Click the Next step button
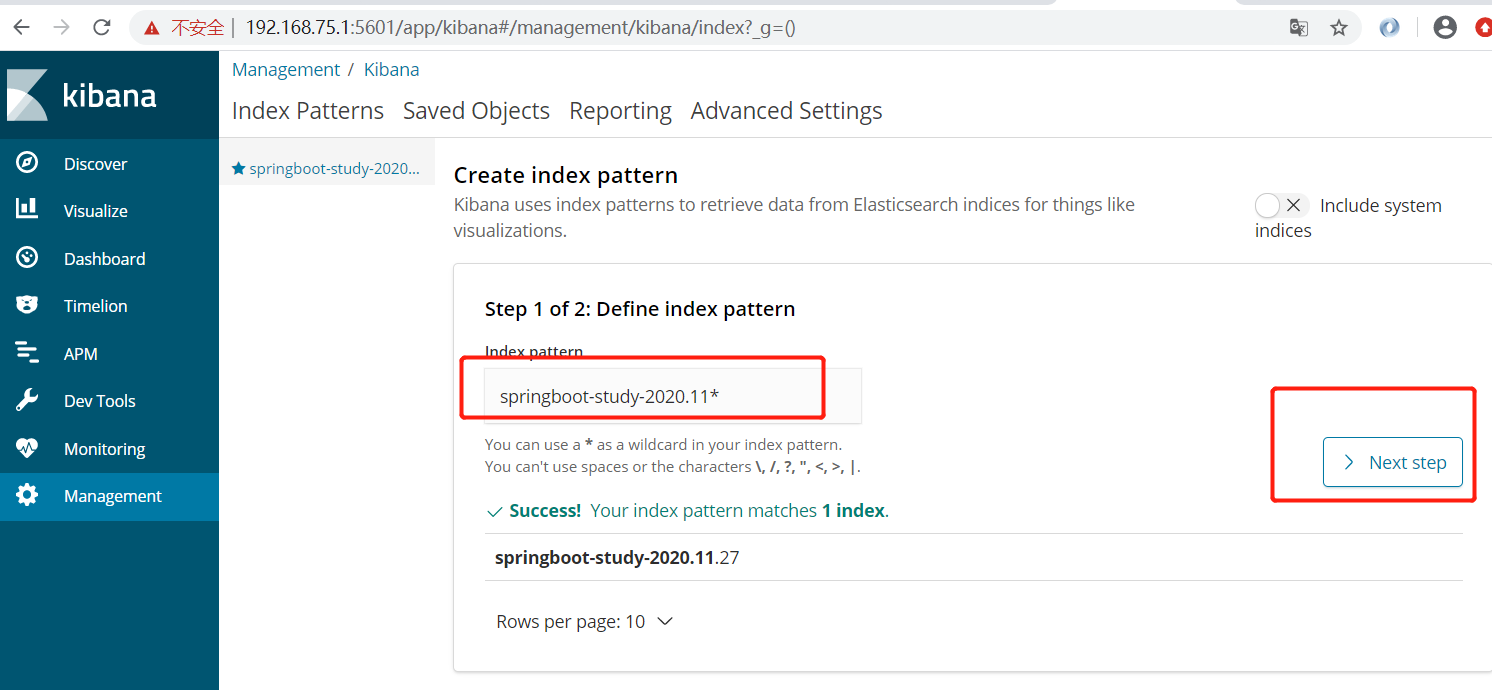The height and width of the screenshot is (690, 1492). (x=1393, y=462)
